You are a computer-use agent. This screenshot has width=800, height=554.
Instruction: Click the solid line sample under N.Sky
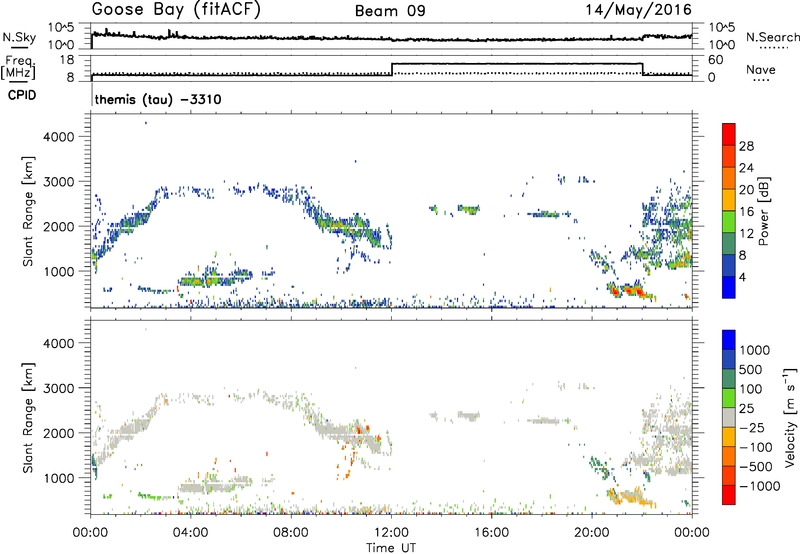[x=19, y=48]
